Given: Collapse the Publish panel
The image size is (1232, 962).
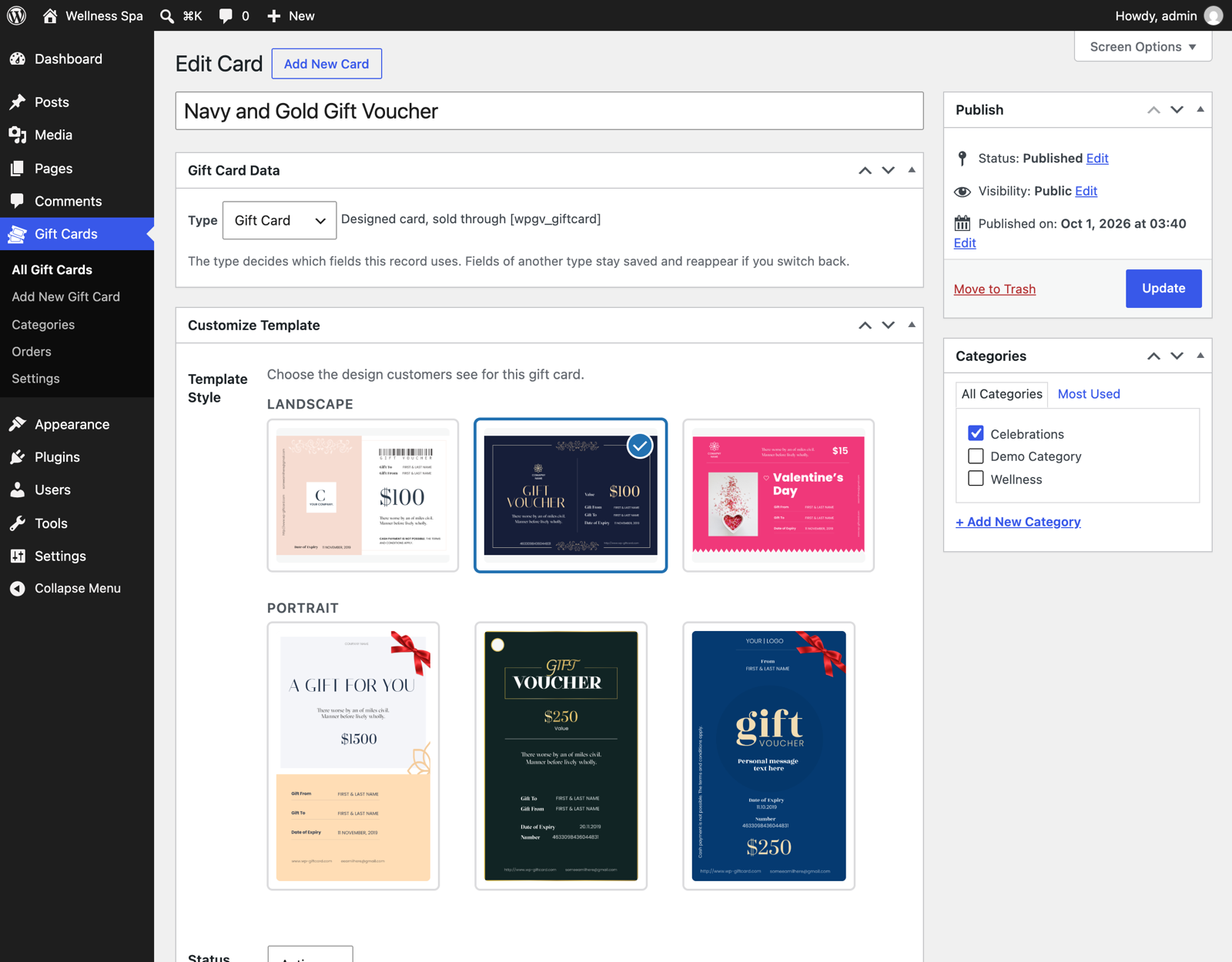Looking at the screenshot, I should [x=1200, y=109].
